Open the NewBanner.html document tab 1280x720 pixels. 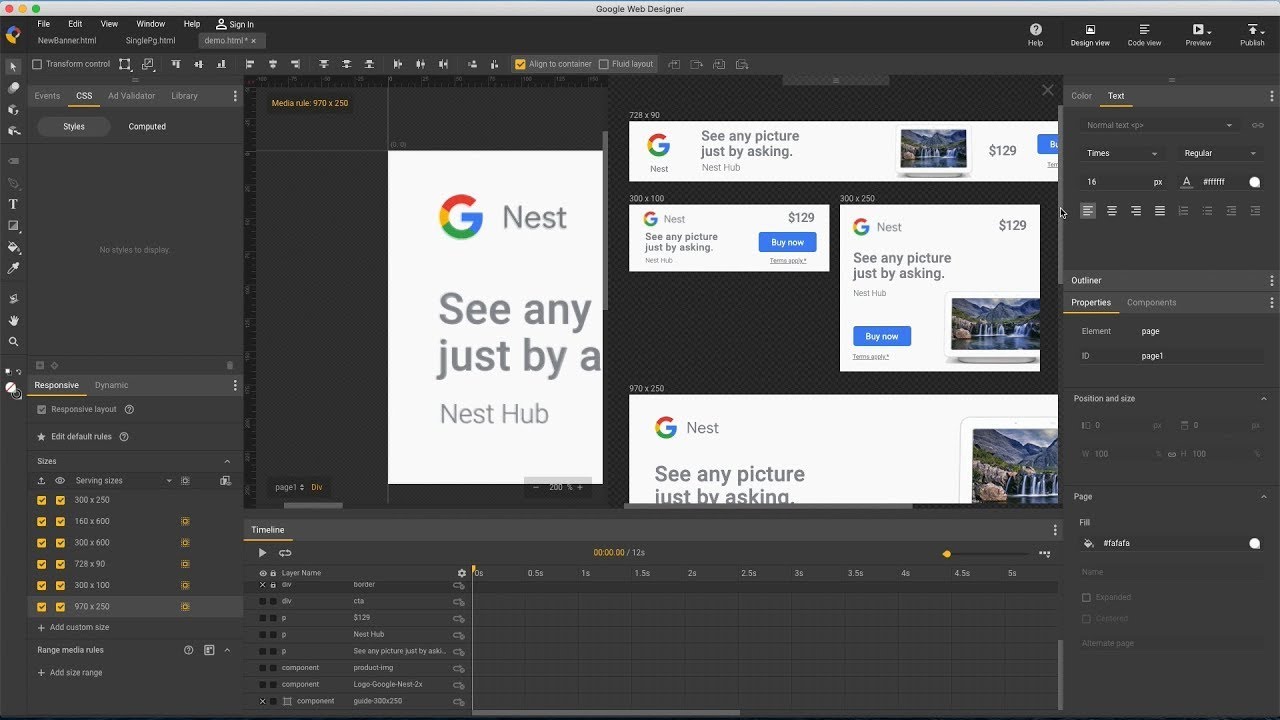pos(67,41)
